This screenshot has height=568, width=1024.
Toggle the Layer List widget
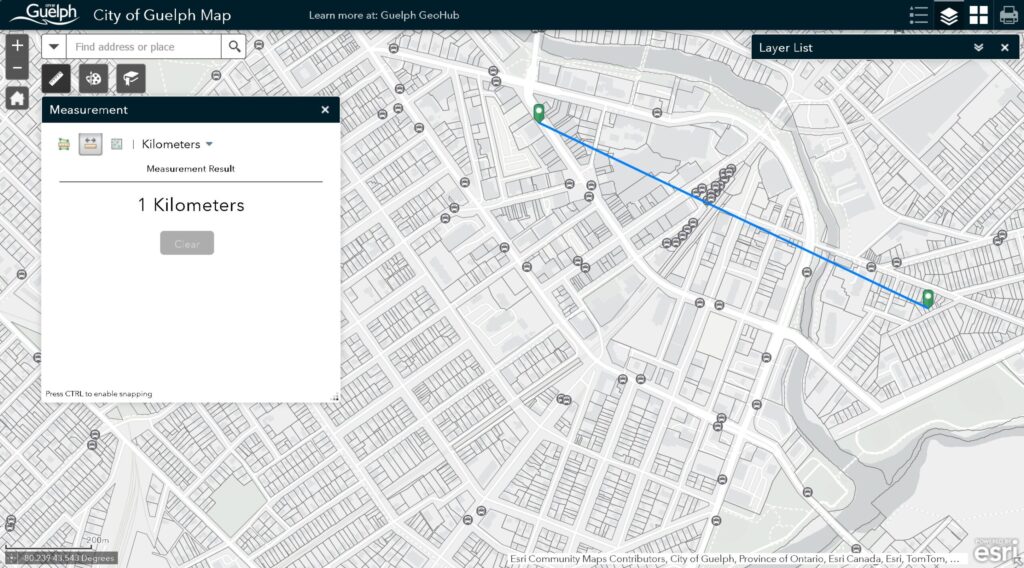(949, 15)
